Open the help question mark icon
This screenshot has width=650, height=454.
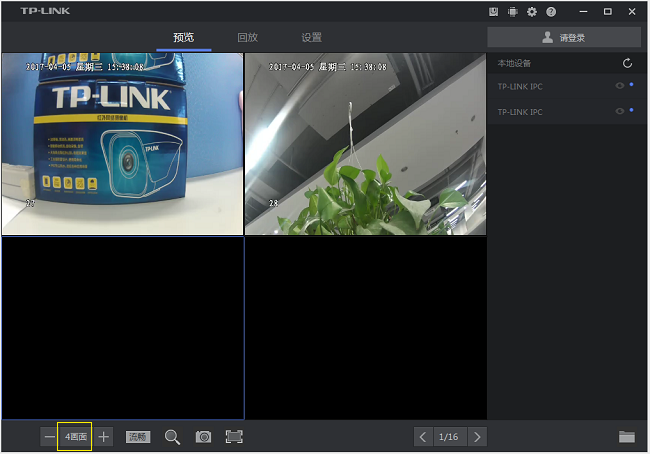[x=551, y=11]
